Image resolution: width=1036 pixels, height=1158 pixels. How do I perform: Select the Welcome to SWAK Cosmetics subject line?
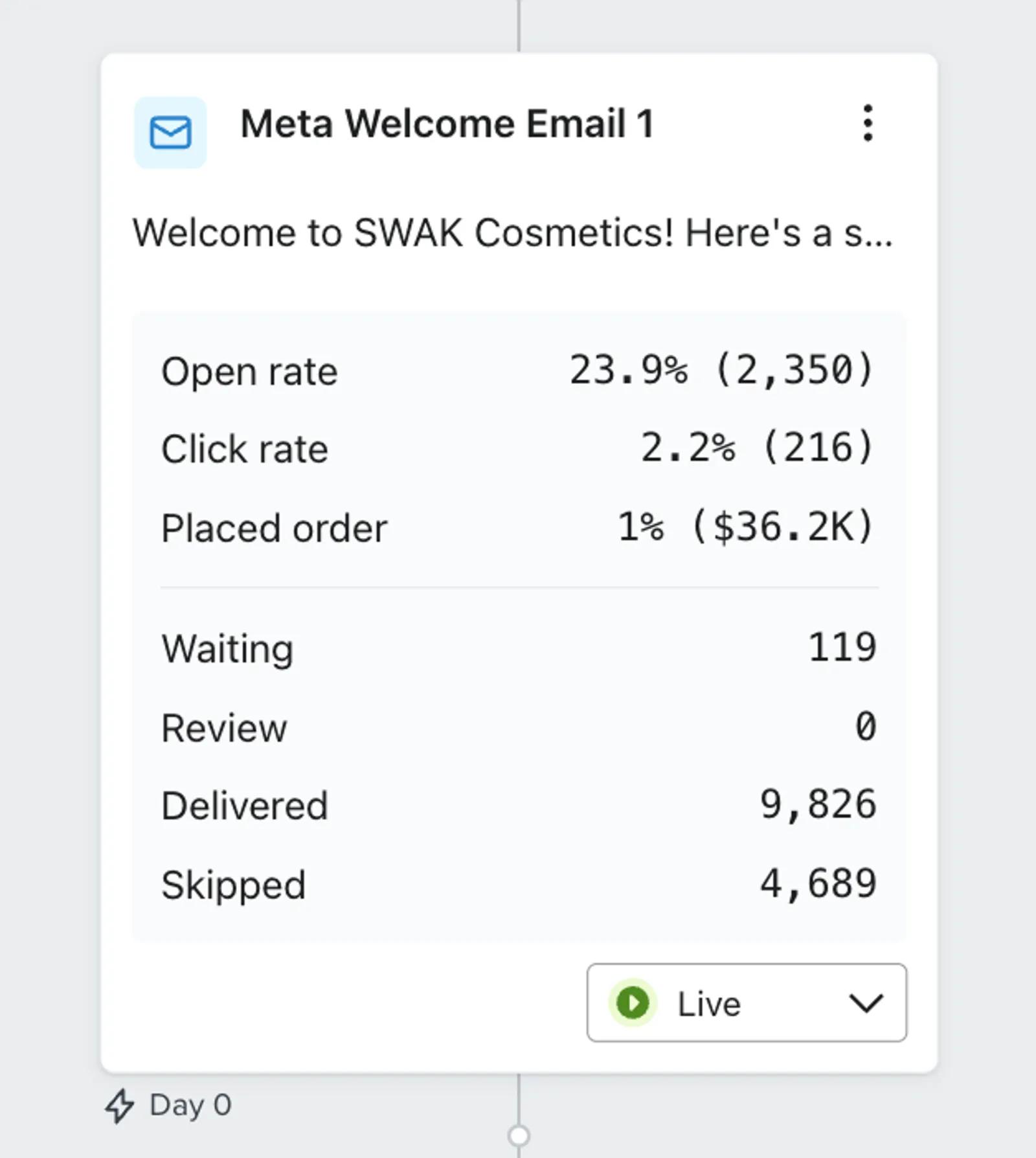[x=512, y=233]
